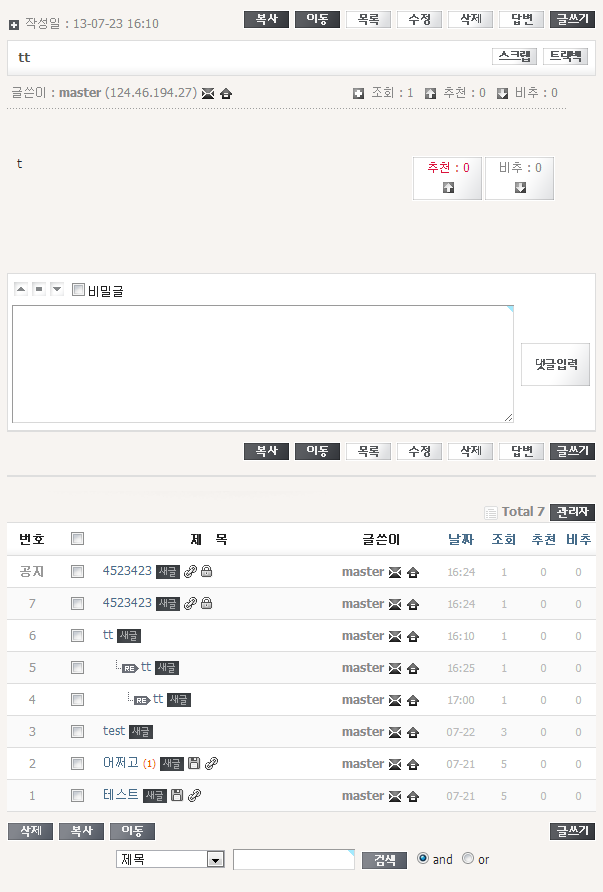
Task: Click the top 수정 button
Action: [420, 19]
